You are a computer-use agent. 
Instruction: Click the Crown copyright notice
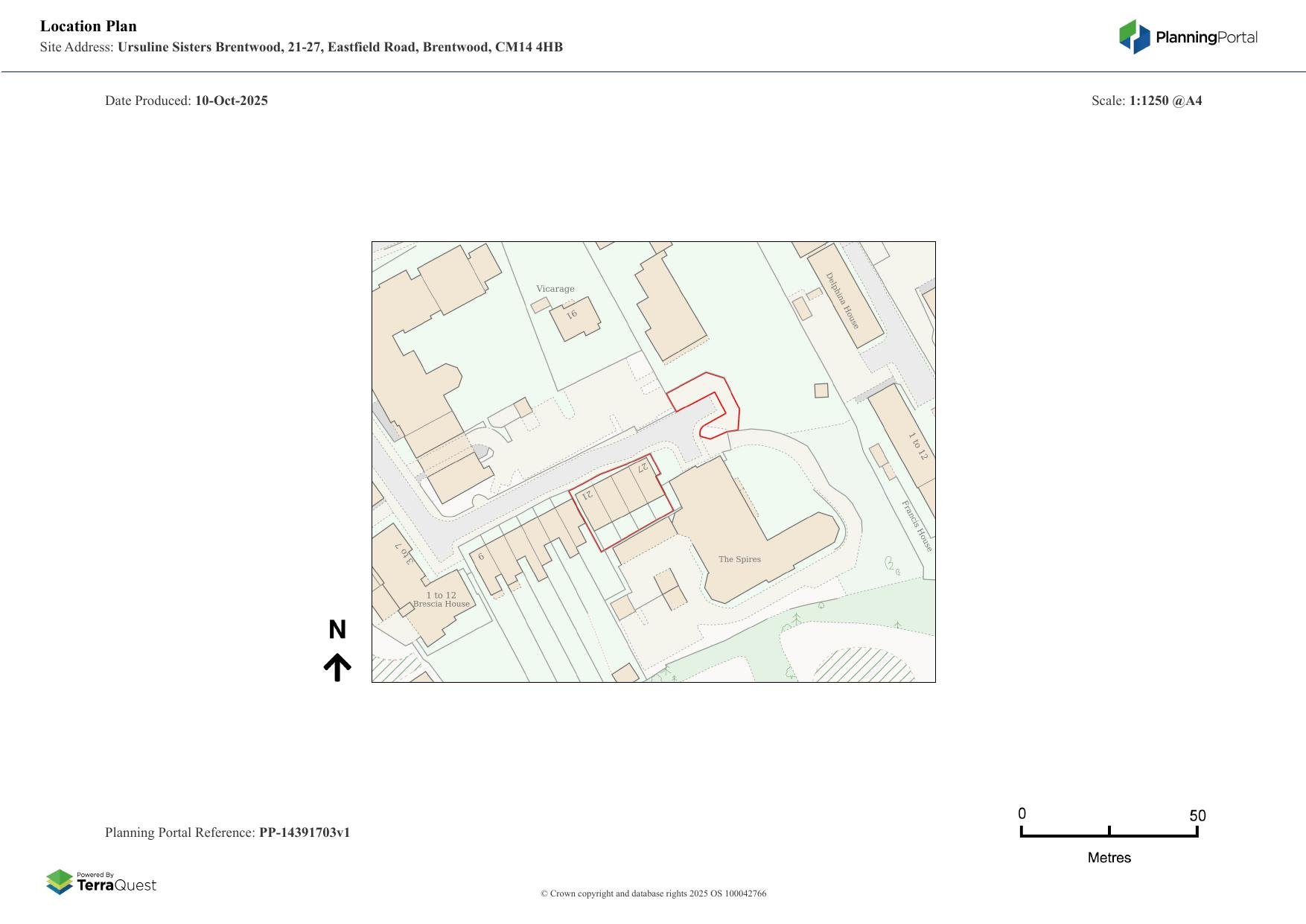pyautogui.click(x=653, y=893)
